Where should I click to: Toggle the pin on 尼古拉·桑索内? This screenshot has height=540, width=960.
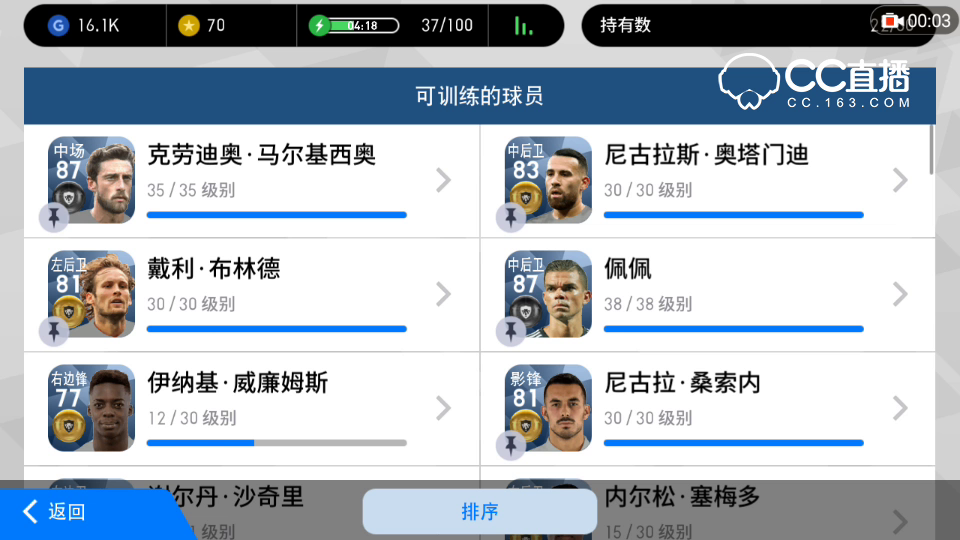coord(511,445)
